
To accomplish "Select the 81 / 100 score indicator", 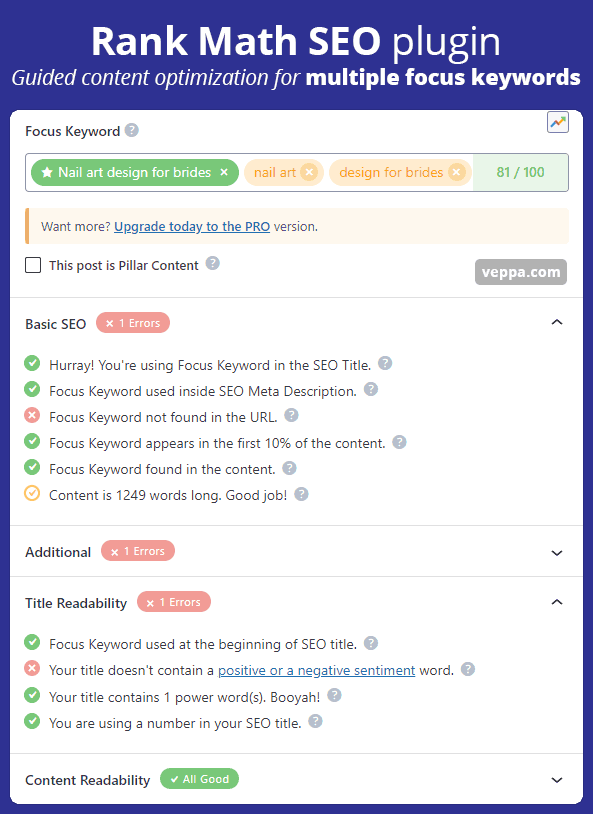I will click(520, 172).
